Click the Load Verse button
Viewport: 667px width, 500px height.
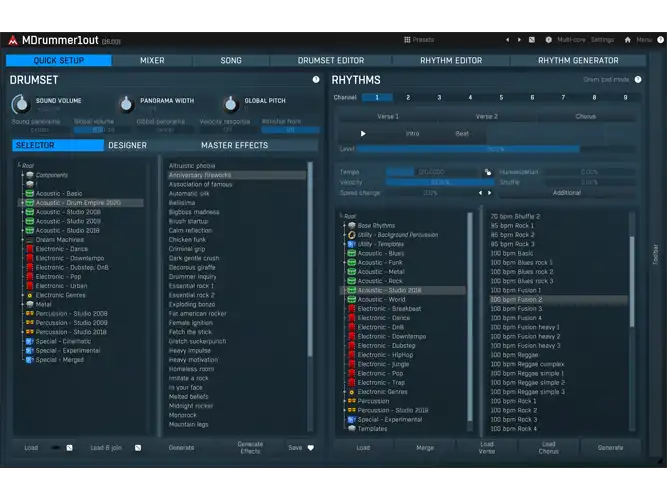[x=487, y=448]
